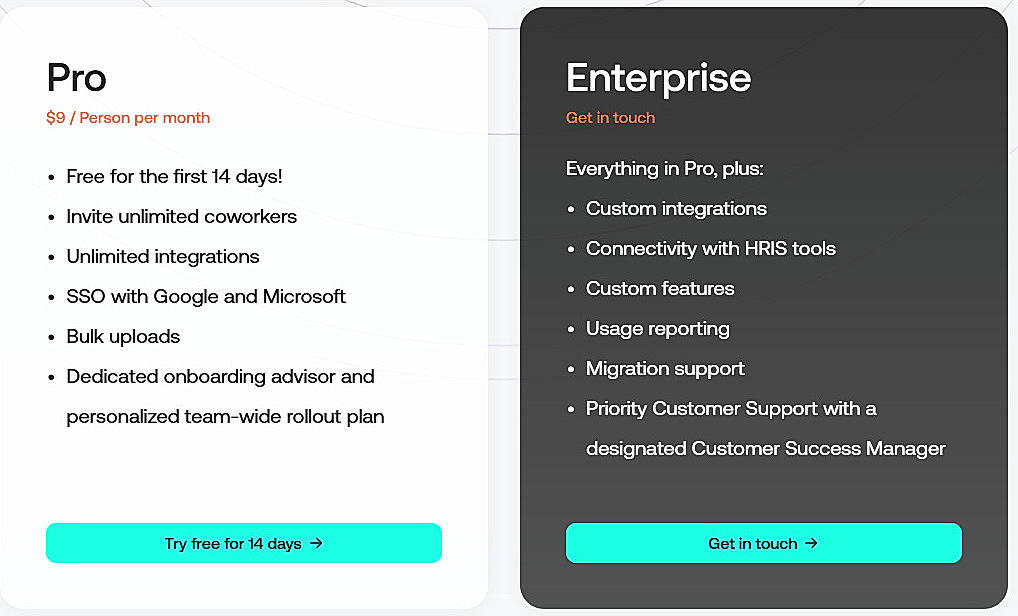Click the bullet marker next to Usage reporting

pyautogui.click(x=570, y=328)
